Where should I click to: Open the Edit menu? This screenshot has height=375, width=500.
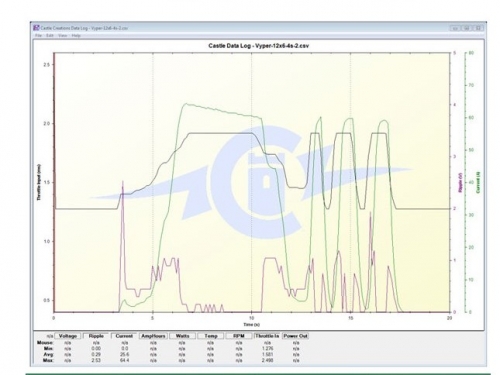pyautogui.click(x=50, y=36)
